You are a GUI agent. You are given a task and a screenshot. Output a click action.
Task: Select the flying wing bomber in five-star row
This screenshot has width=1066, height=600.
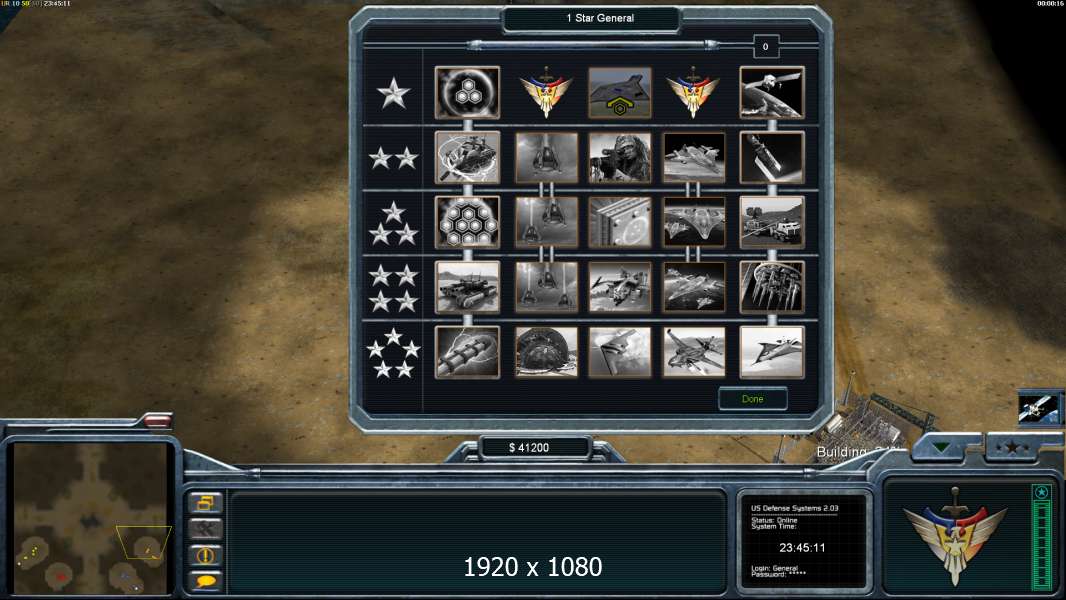click(619, 352)
